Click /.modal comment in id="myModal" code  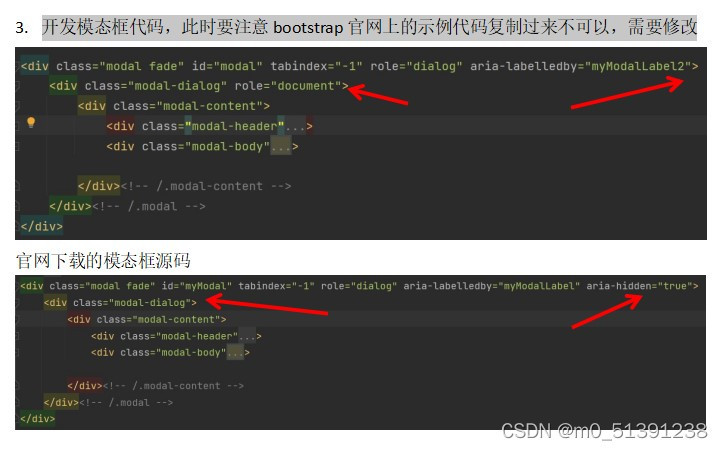[x=126, y=403]
